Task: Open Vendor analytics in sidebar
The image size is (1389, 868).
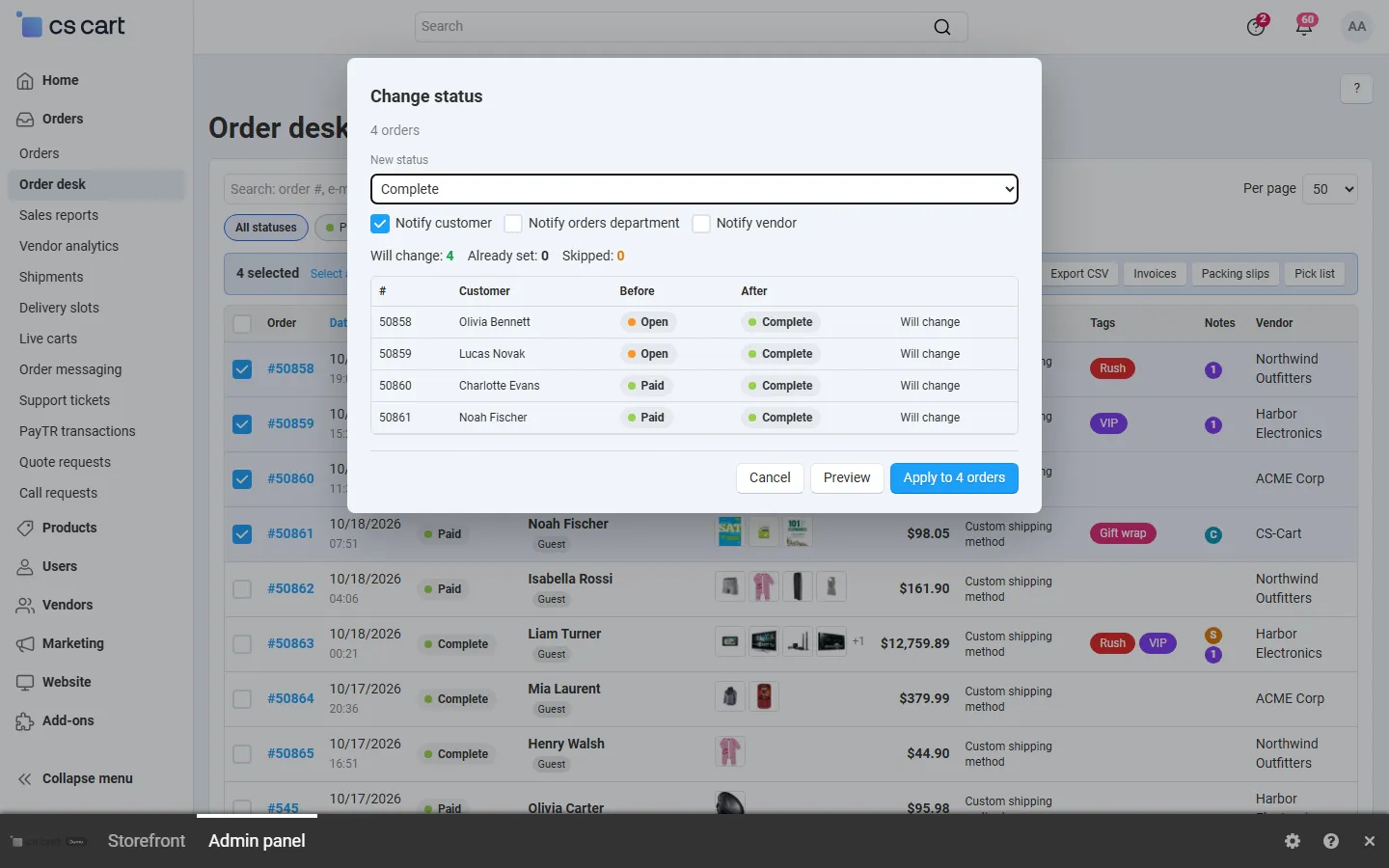Action: (69, 246)
